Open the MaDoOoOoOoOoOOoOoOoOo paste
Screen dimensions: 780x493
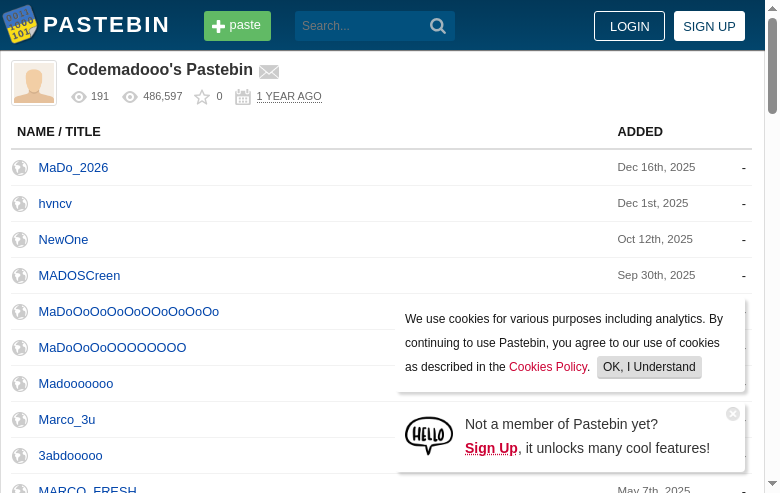(129, 311)
